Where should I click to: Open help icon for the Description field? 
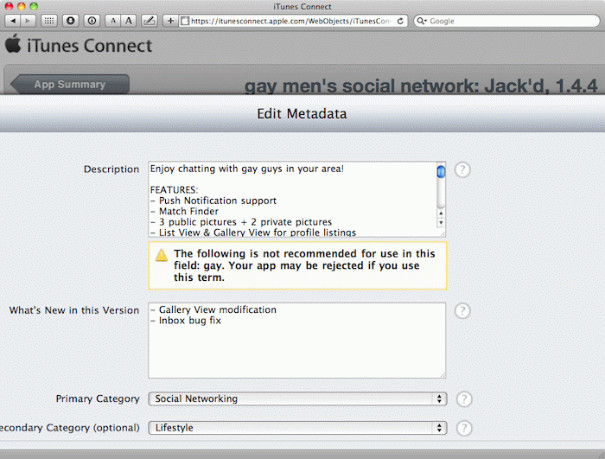pos(462,170)
